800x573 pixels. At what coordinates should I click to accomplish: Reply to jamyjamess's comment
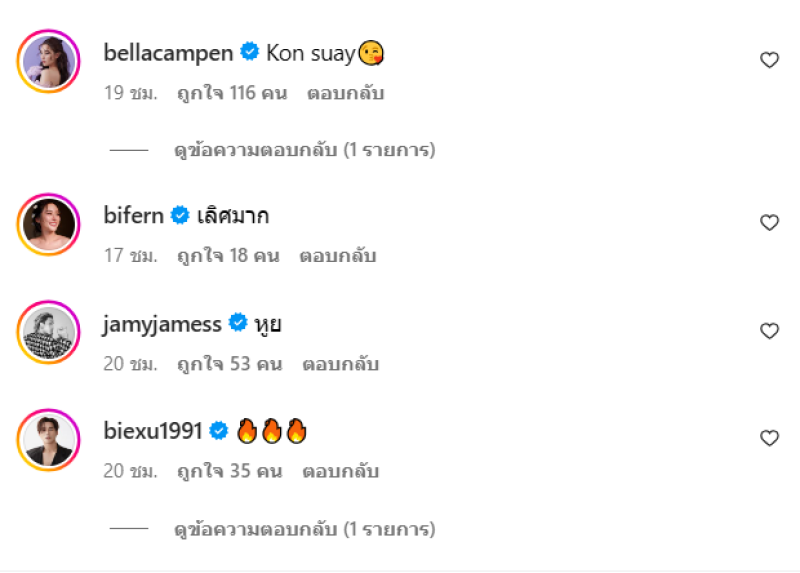click(x=341, y=364)
